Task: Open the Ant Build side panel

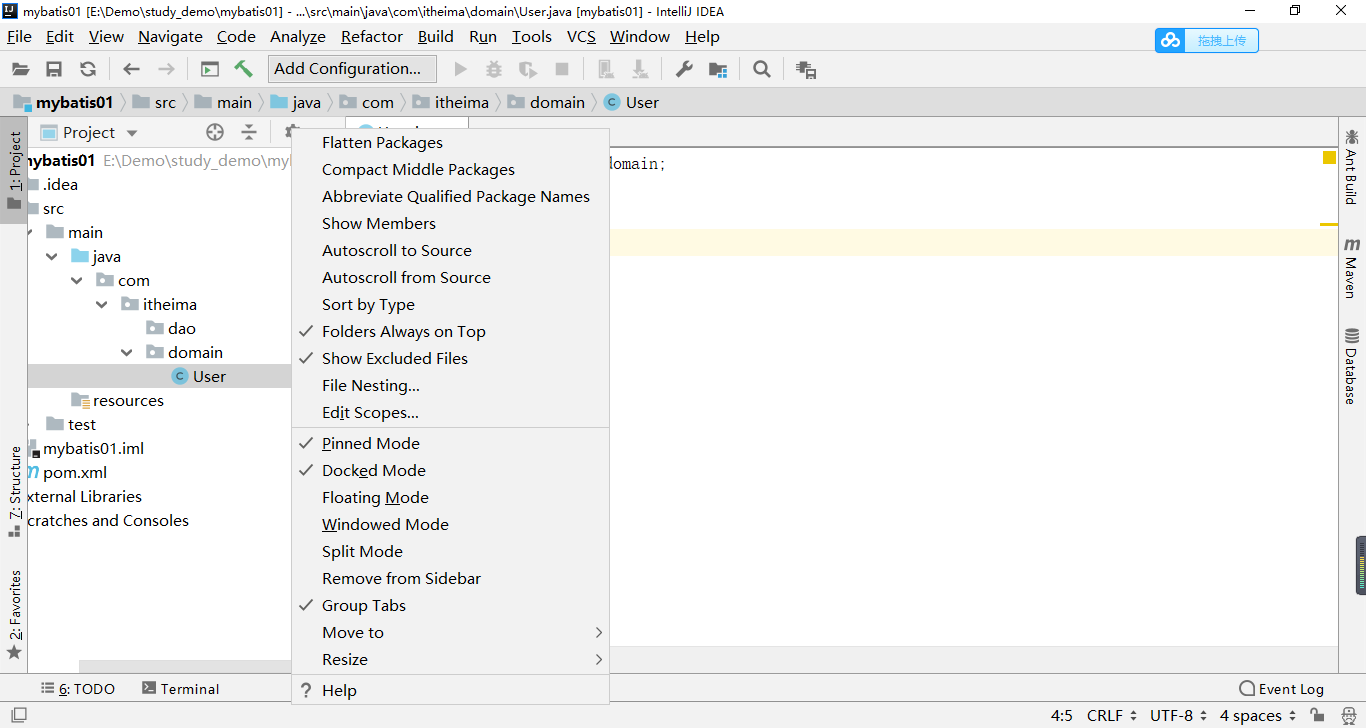Action: coord(1352,166)
